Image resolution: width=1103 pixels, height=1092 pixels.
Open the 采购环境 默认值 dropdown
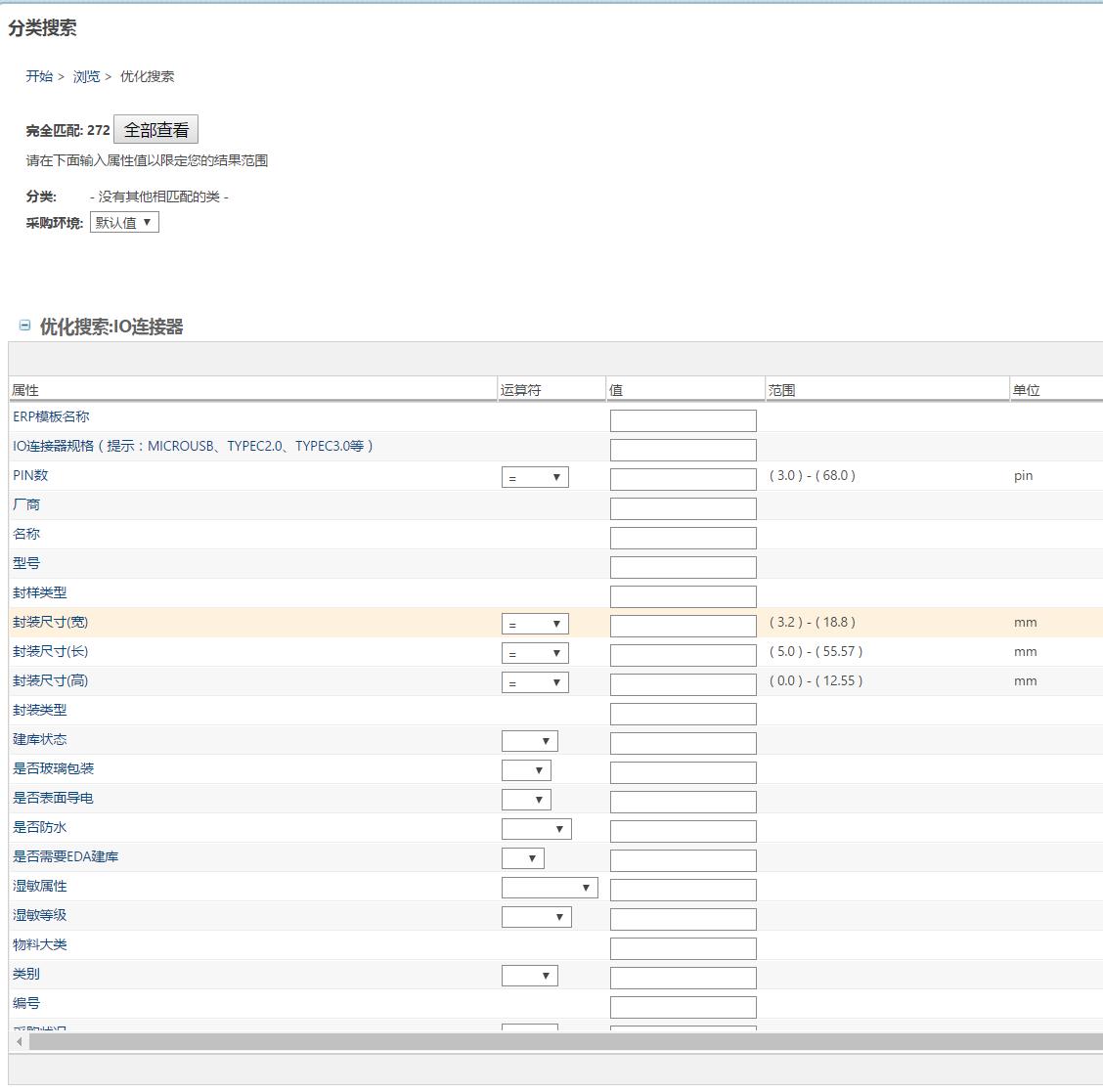coord(124,222)
